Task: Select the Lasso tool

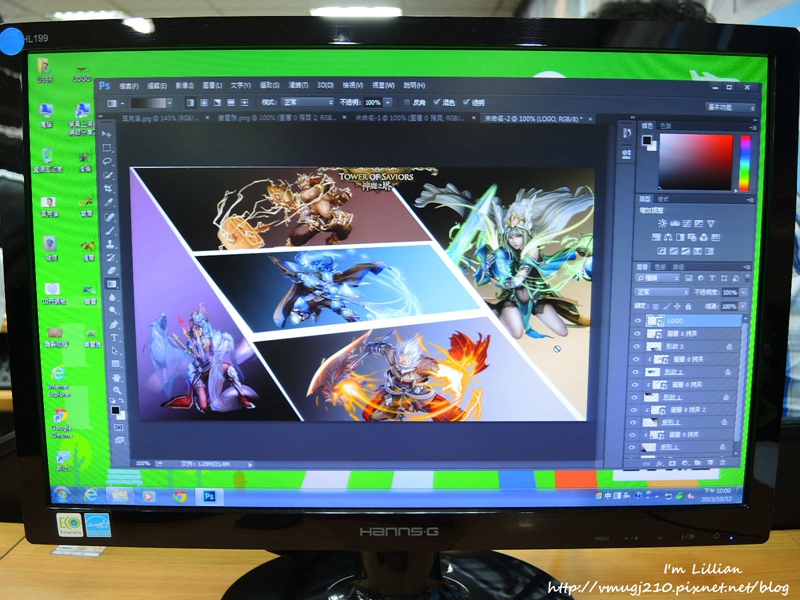Action: [108, 162]
